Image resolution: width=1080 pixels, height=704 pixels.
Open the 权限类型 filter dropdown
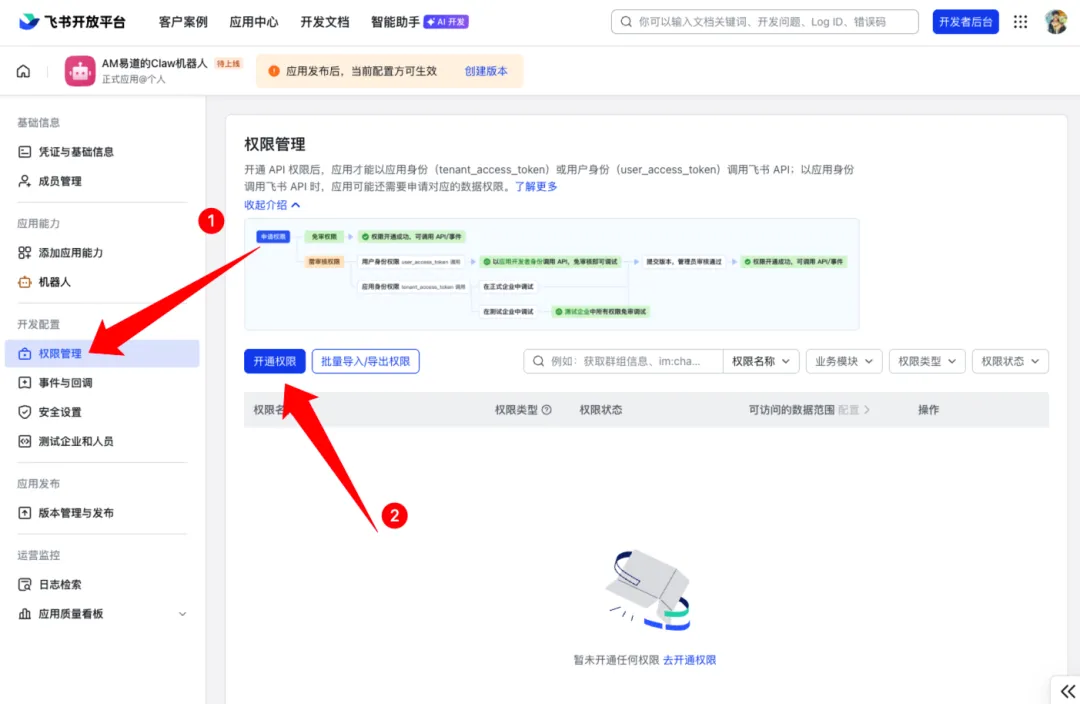pyautogui.click(x=926, y=361)
